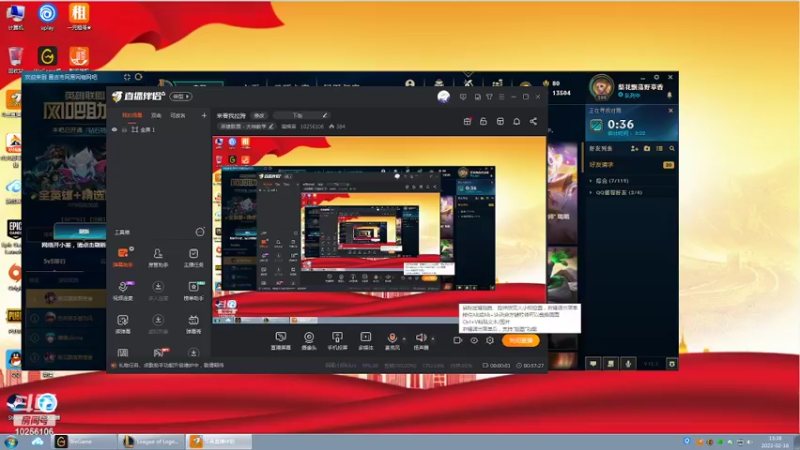The image size is (800, 450).
Task: Select the second scene tab
Action: pyautogui.click(x=156, y=116)
